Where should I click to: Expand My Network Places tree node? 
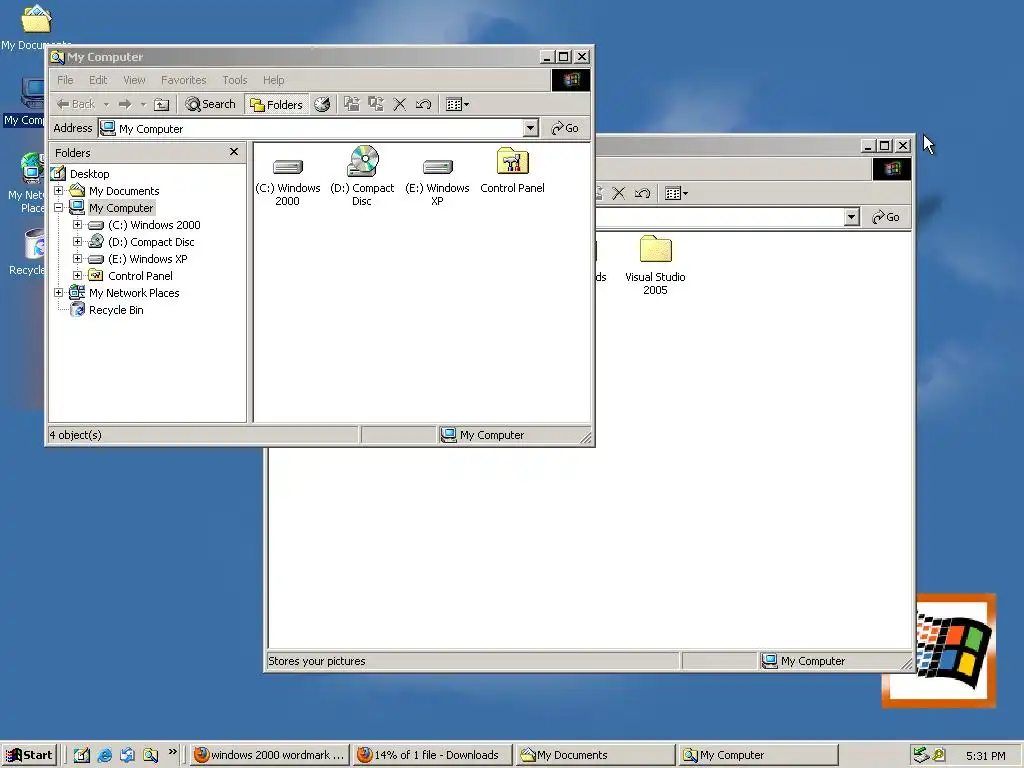coord(59,293)
